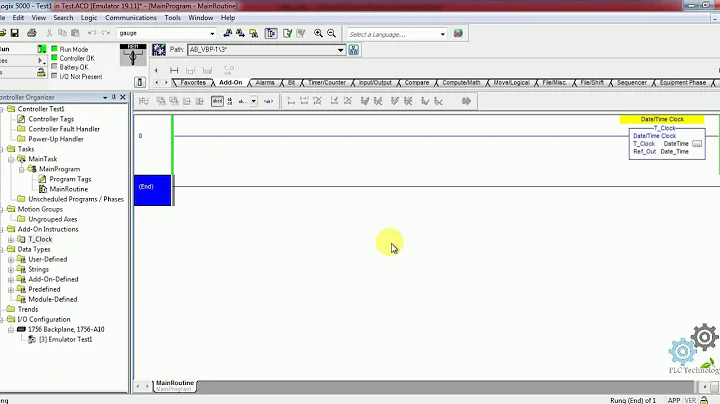Insert a new rung from instruction bar

click(174, 70)
